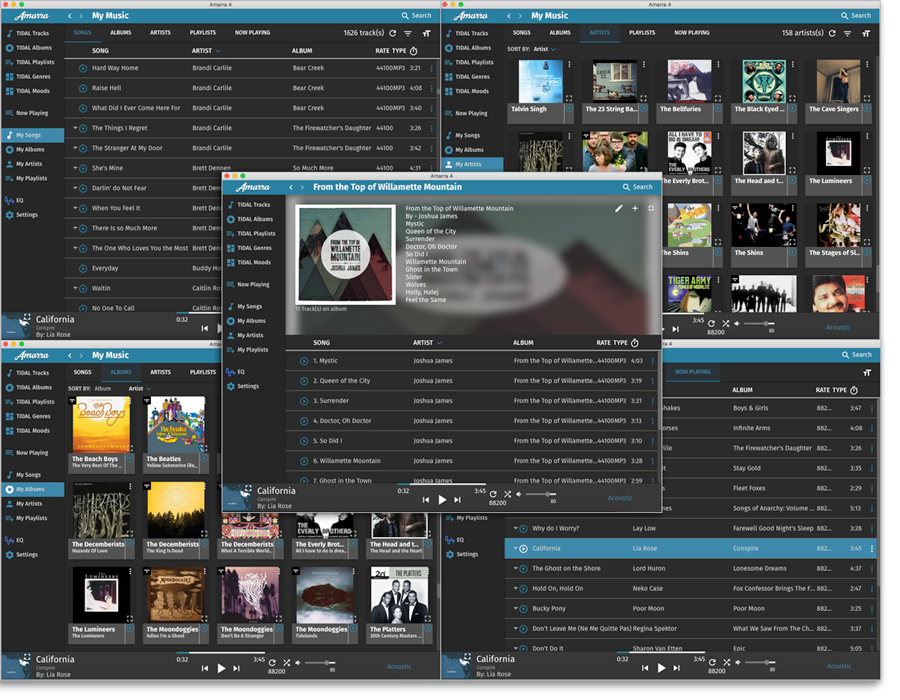Open Sort By Artist dropdown in 158 artists window
This screenshot has height=700, width=900.
(545, 49)
